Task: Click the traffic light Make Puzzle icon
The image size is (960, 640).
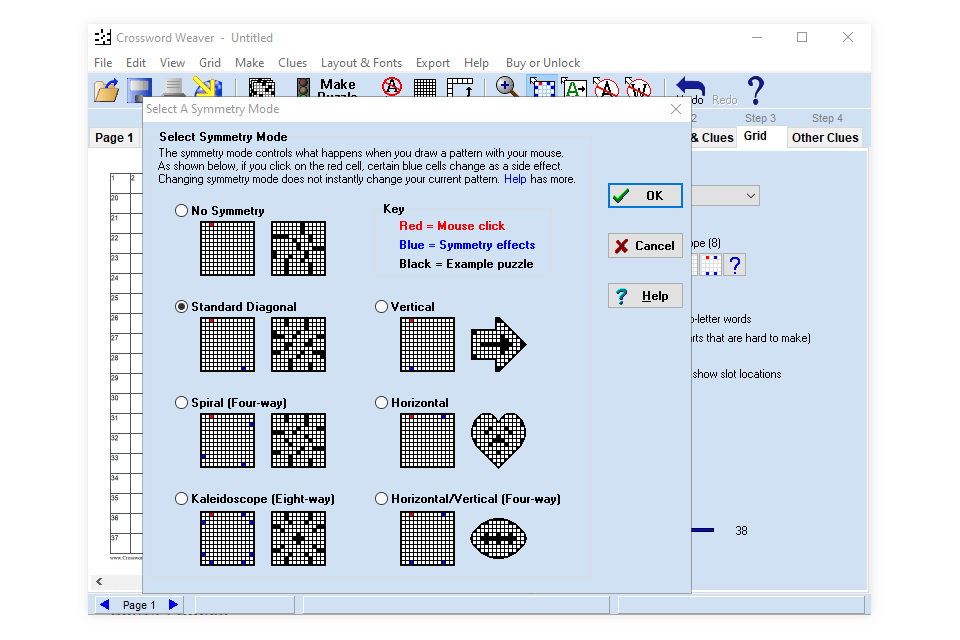Action: (x=303, y=88)
